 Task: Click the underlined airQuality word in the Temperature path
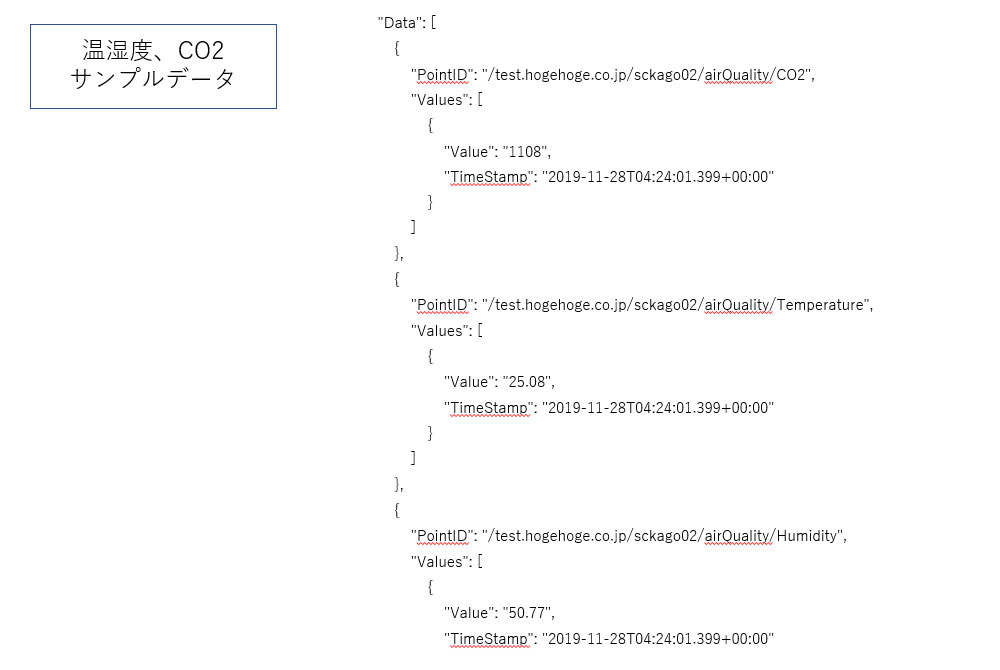pos(738,305)
